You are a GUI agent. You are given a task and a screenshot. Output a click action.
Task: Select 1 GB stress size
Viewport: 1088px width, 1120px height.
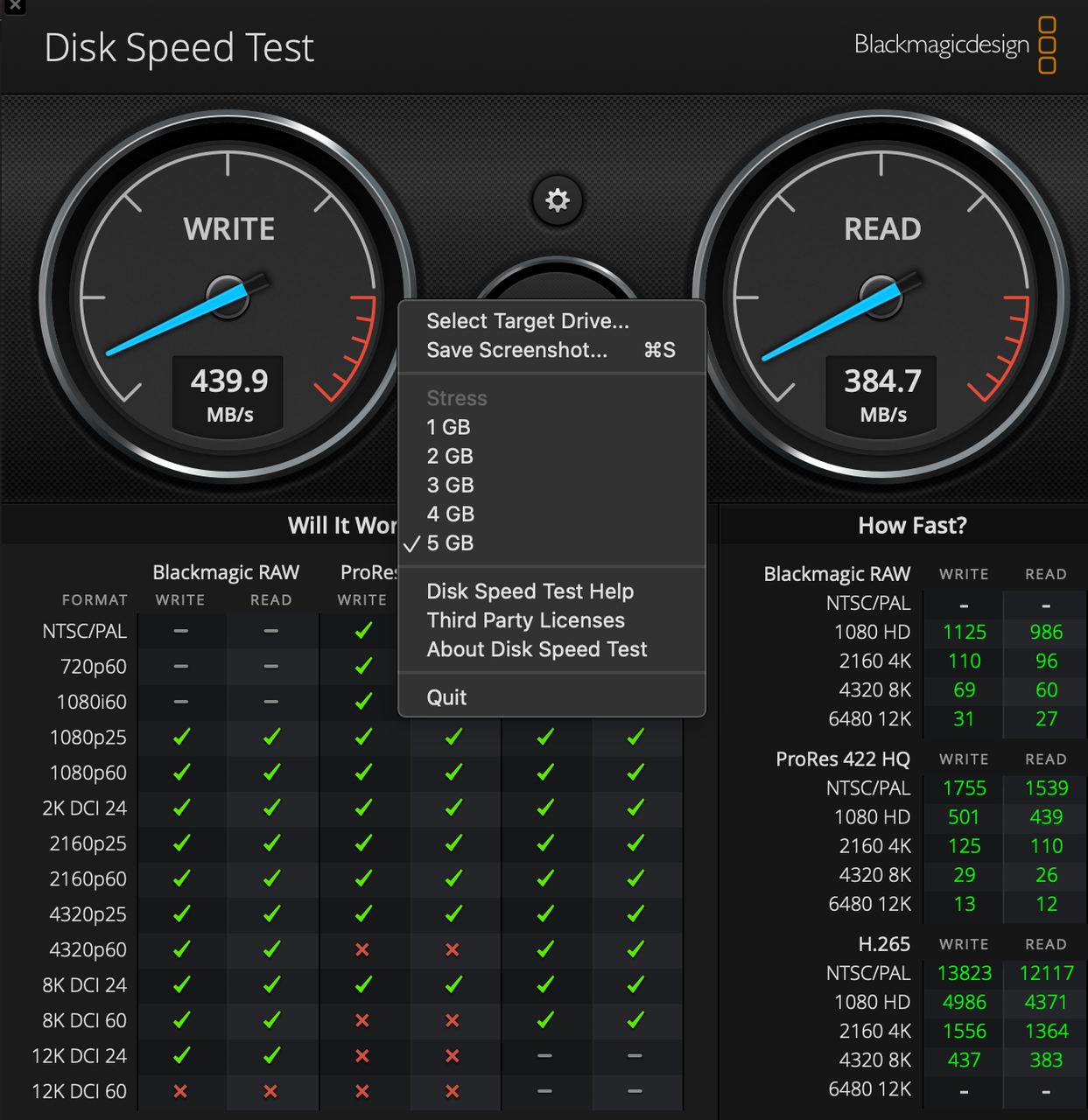pos(448,427)
